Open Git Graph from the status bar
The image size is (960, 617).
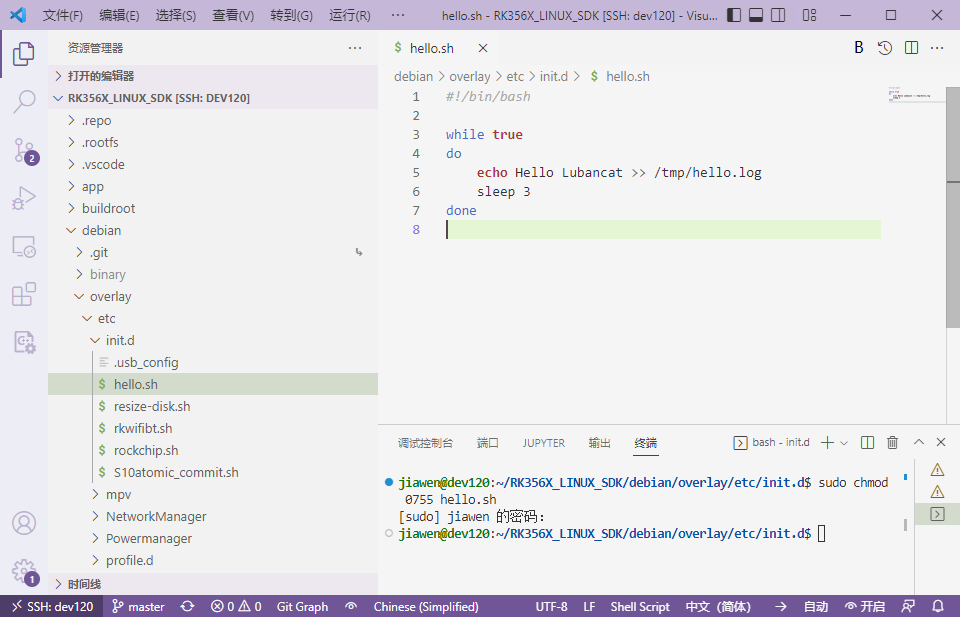[302, 606]
